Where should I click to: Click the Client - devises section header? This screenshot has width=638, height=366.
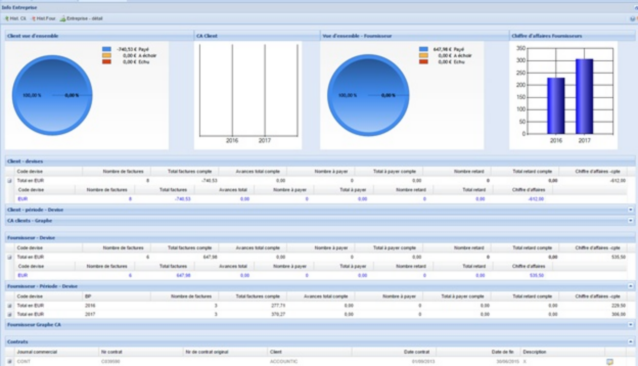(320, 161)
